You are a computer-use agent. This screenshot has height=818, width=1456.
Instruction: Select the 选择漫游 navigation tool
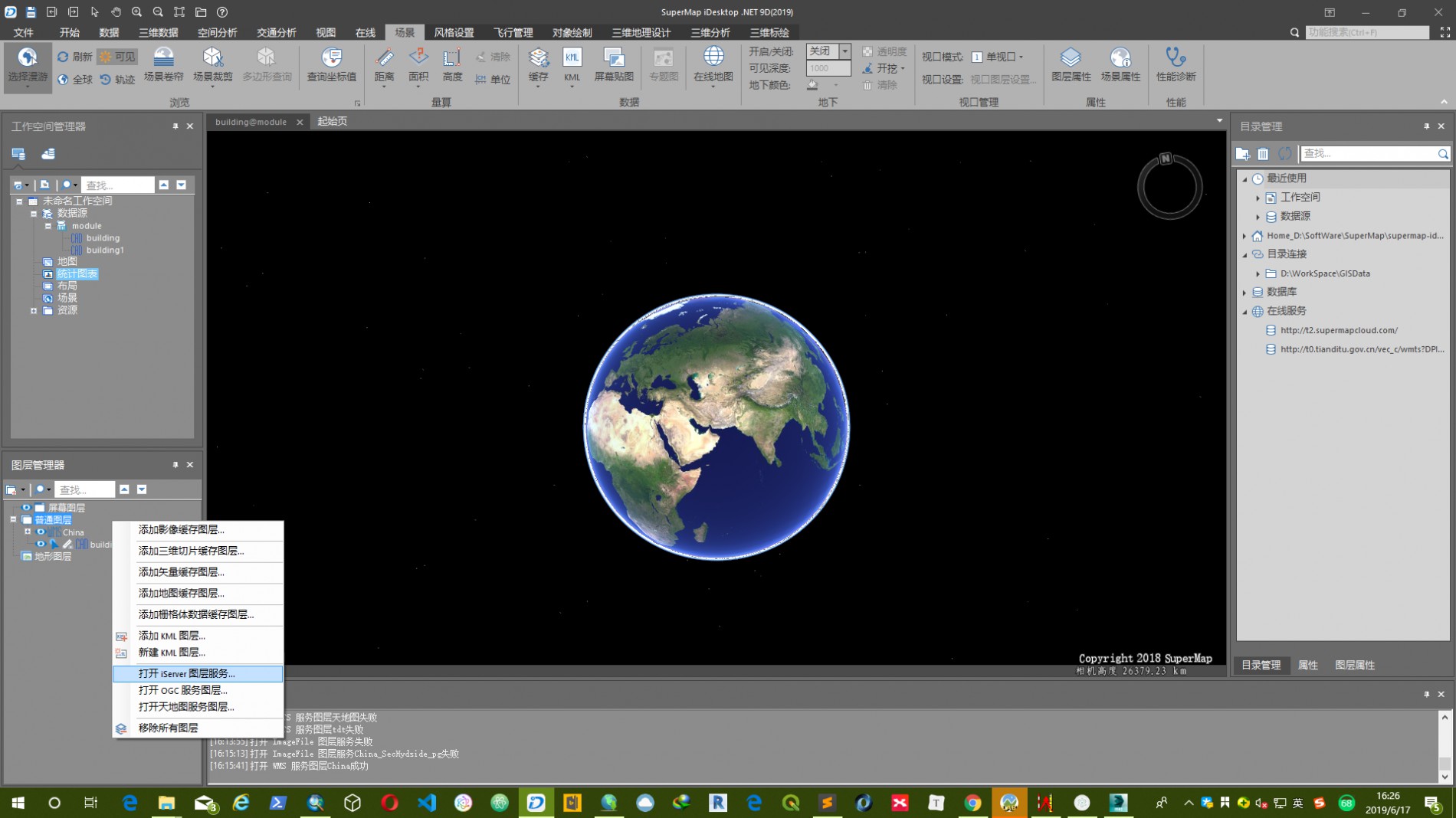pos(28,67)
